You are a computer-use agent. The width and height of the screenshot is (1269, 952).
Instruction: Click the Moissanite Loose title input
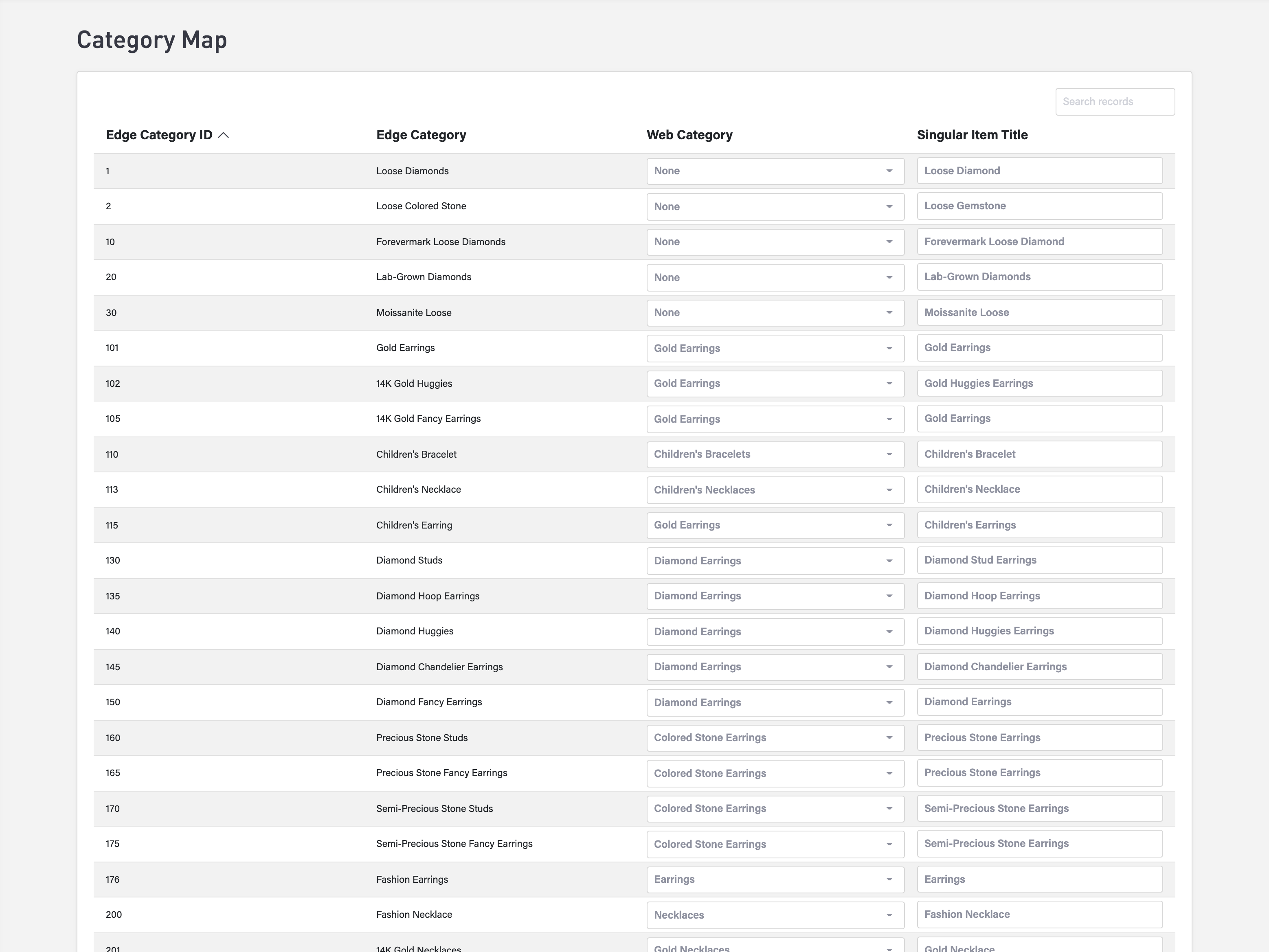(1039, 313)
